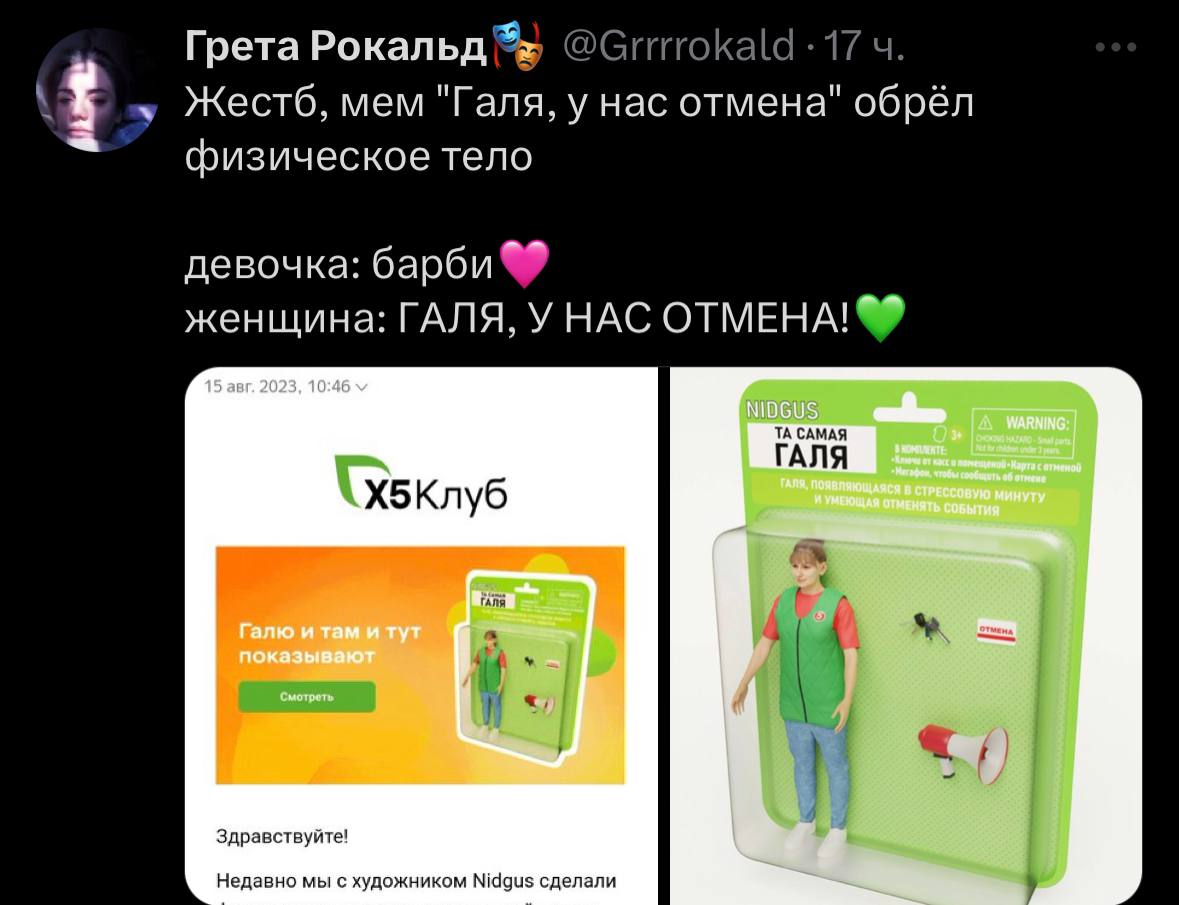Click the keys accessory in toy package
This screenshot has width=1179, height=905.
929,628
